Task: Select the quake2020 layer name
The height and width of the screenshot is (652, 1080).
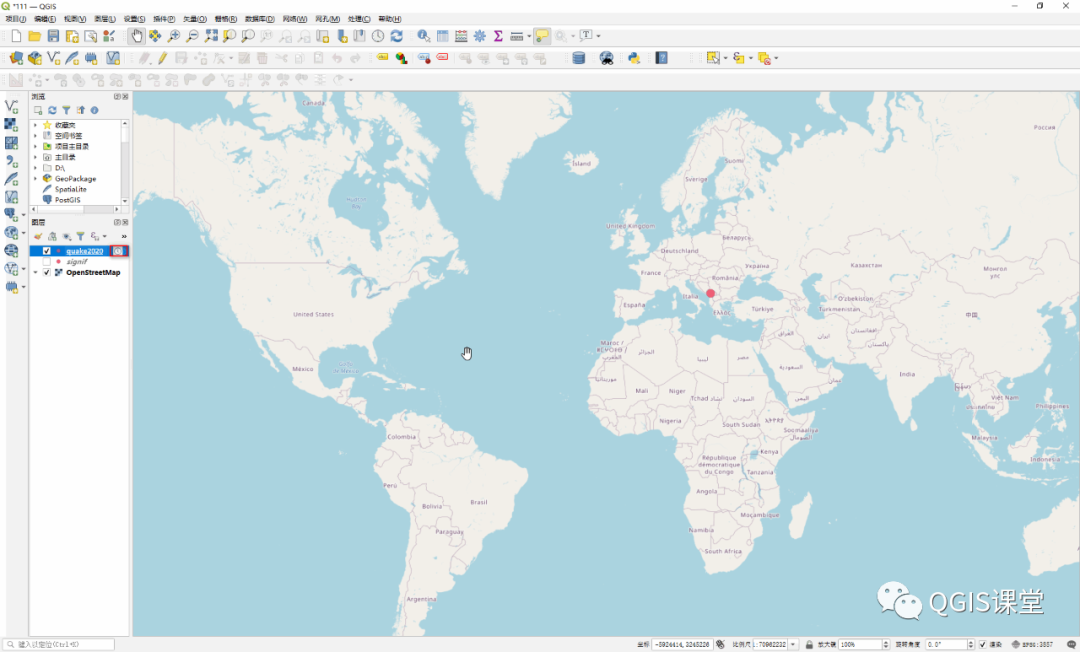Action: click(x=85, y=251)
